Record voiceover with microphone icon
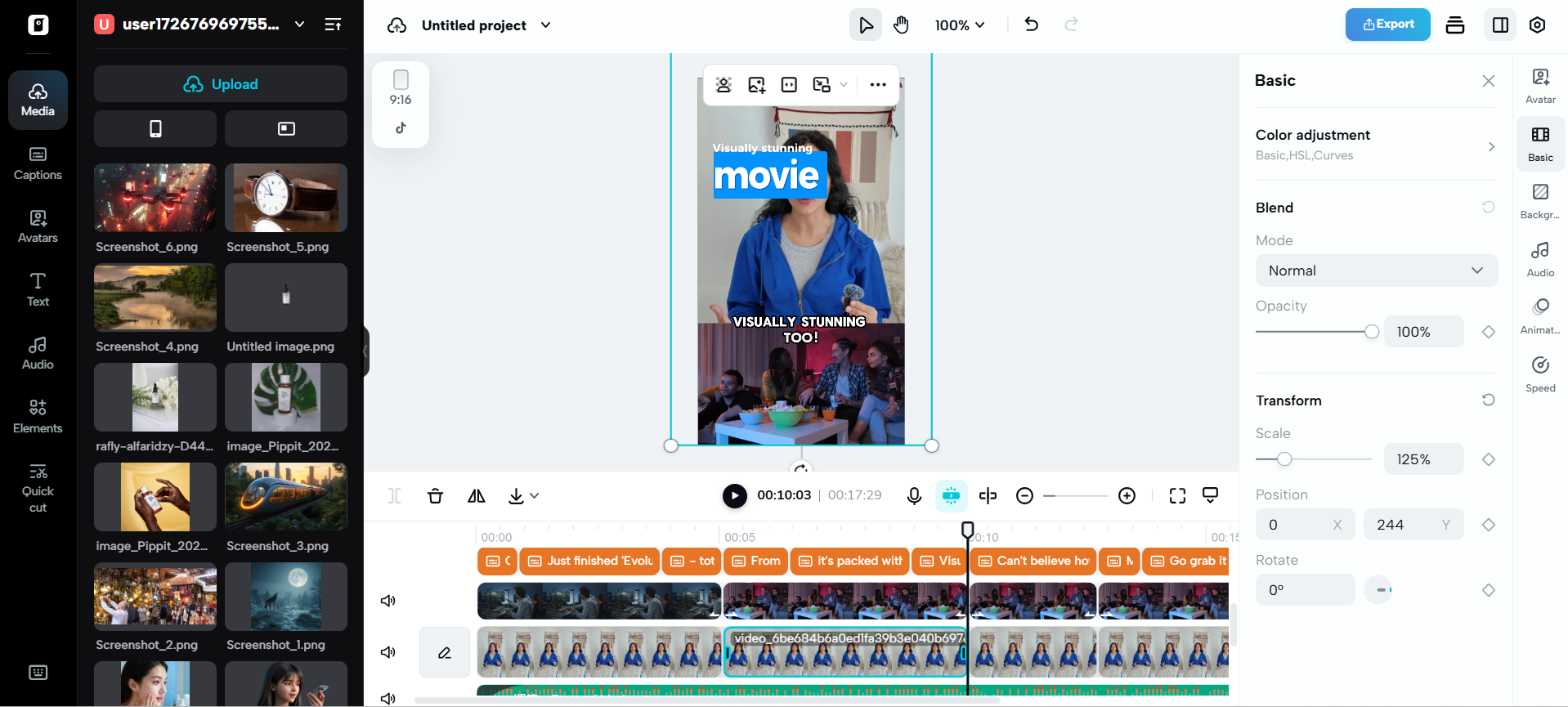 pyautogui.click(x=914, y=496)
